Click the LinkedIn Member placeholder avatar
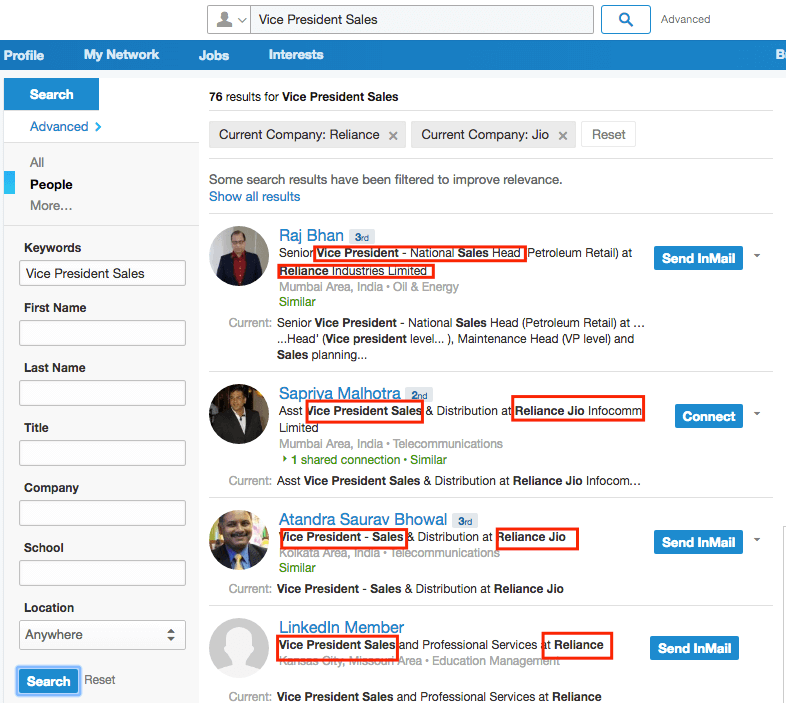 point(239,648)
